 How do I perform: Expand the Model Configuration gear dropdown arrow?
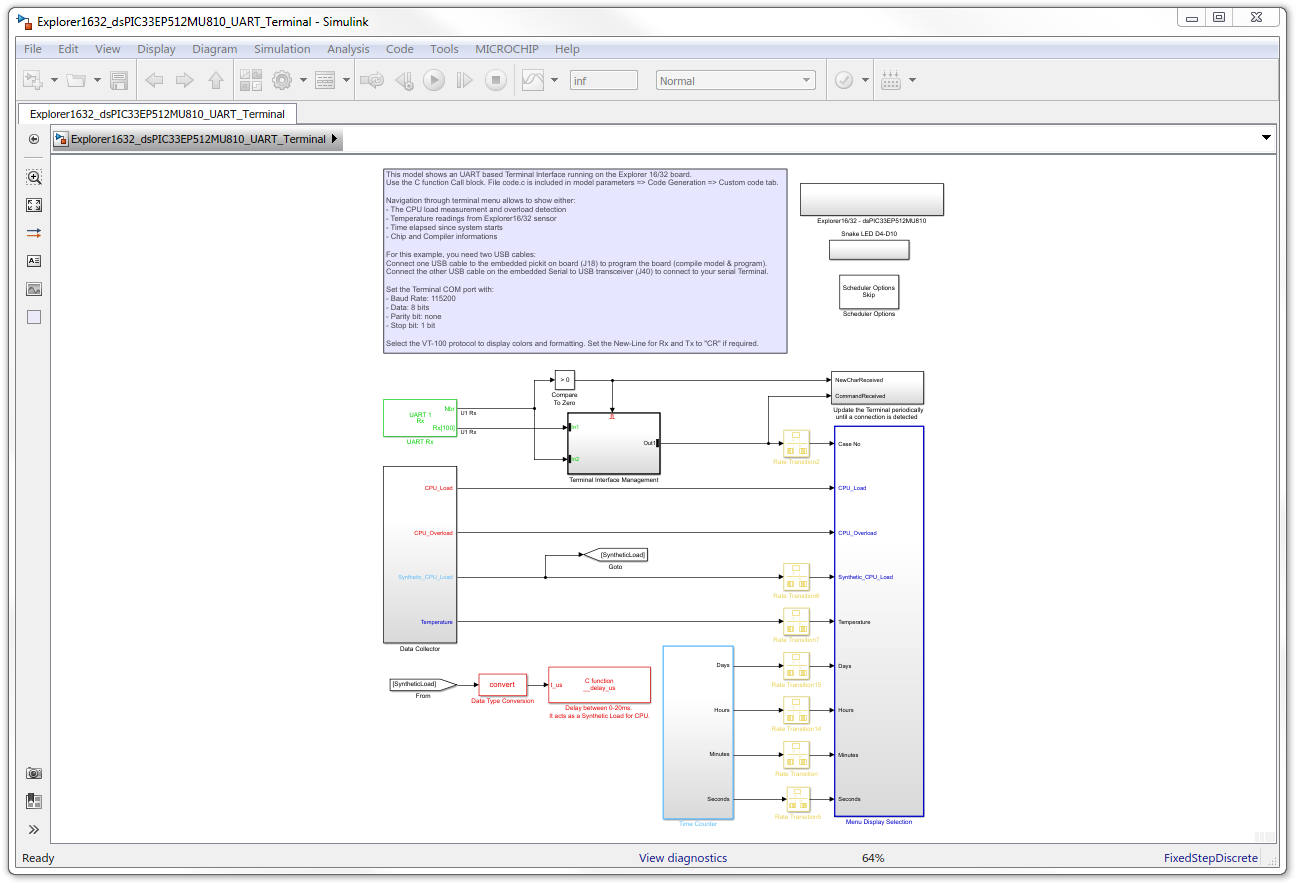coord(303,81)
